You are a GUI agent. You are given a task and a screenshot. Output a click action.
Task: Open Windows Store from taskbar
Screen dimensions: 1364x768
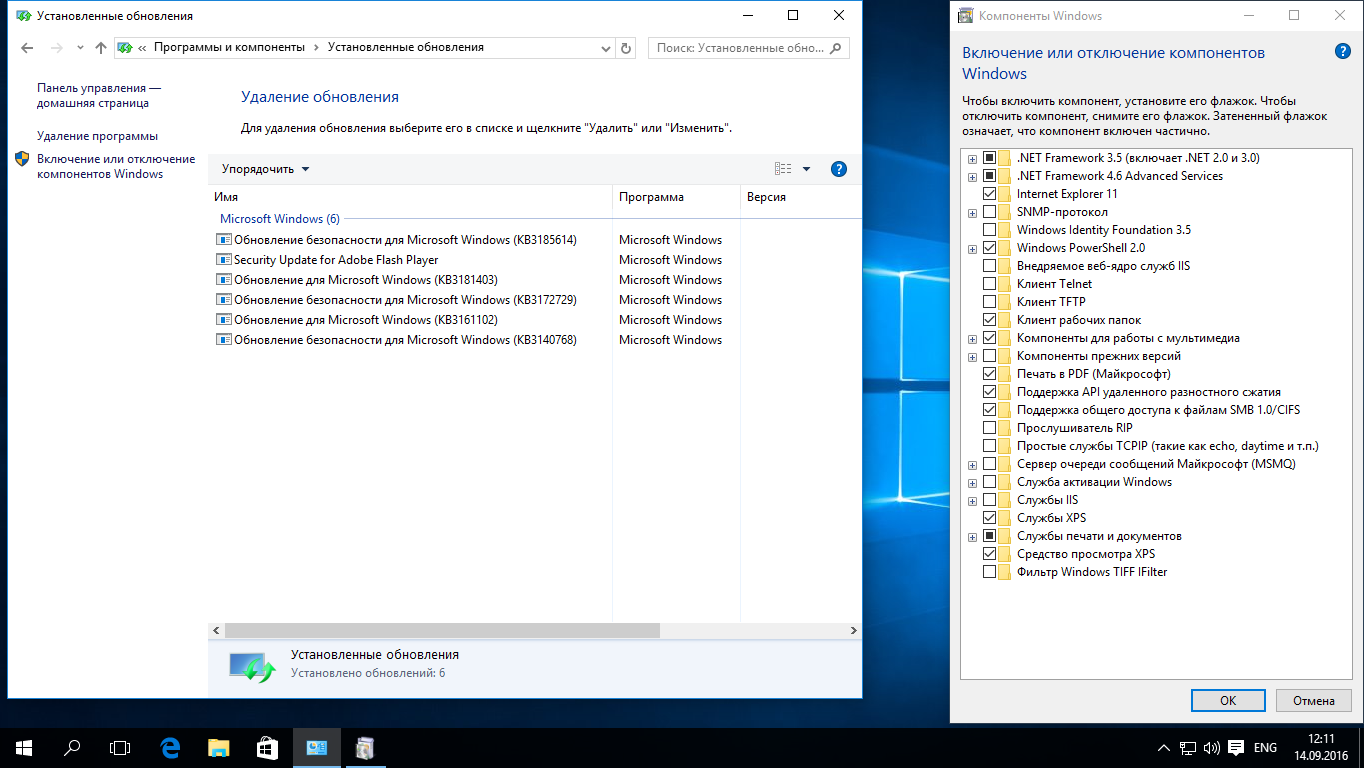(266, 747)
